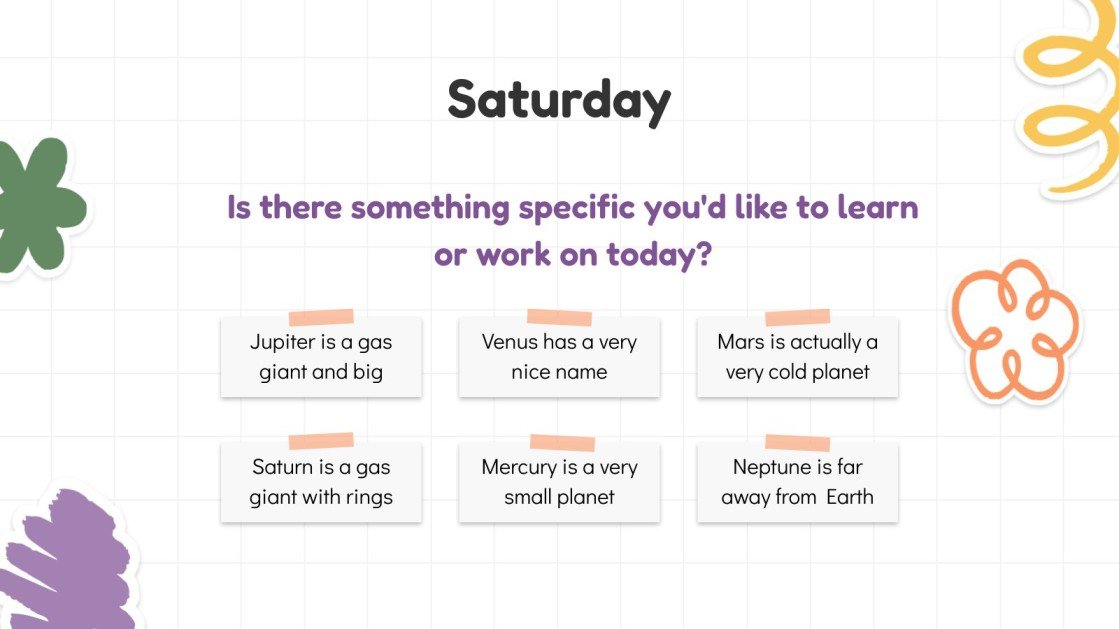Click the green flower sticker
Viewport: 1119px width, 629px height.
(36, 205)
